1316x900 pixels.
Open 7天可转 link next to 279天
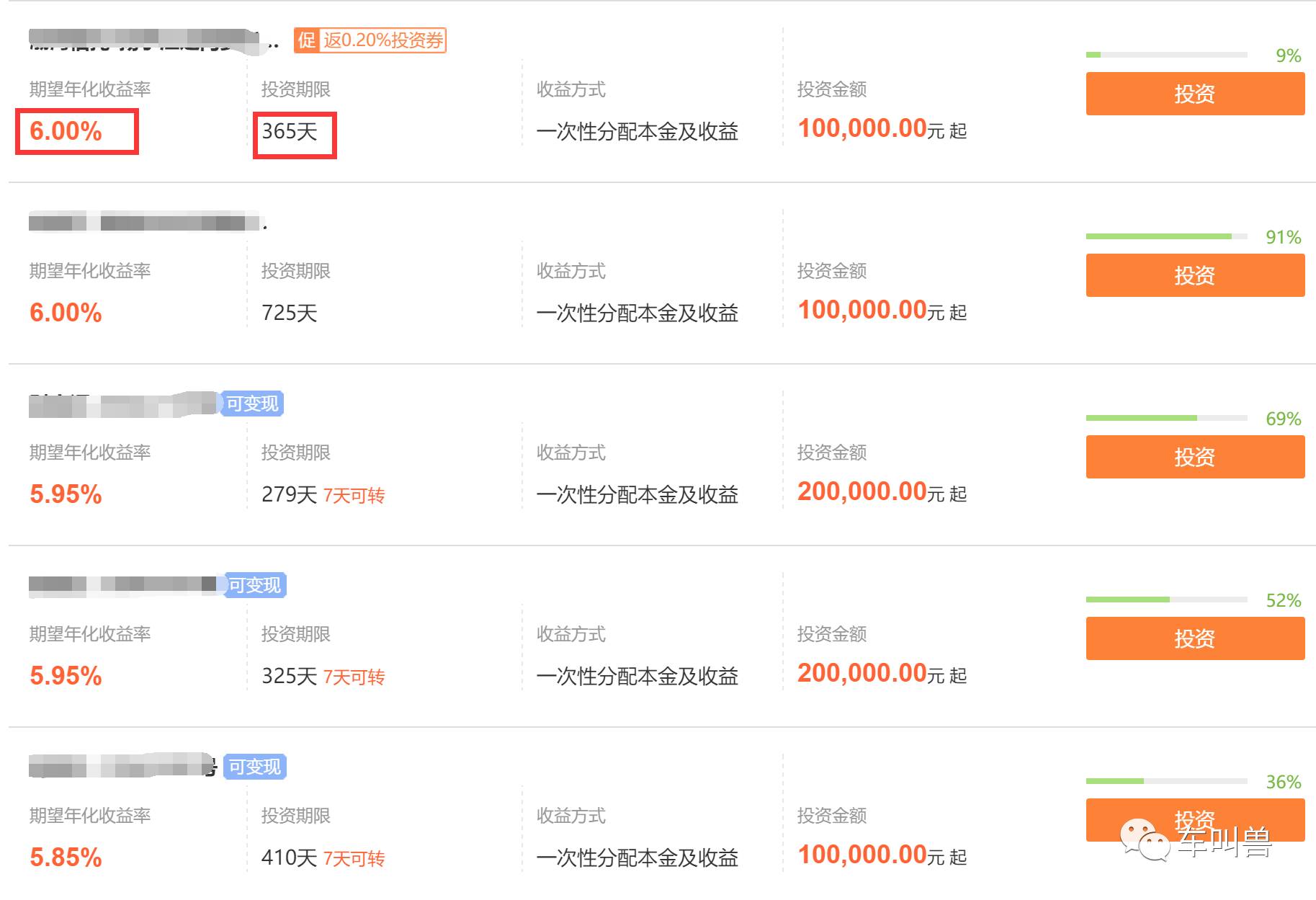pos(354,496)
